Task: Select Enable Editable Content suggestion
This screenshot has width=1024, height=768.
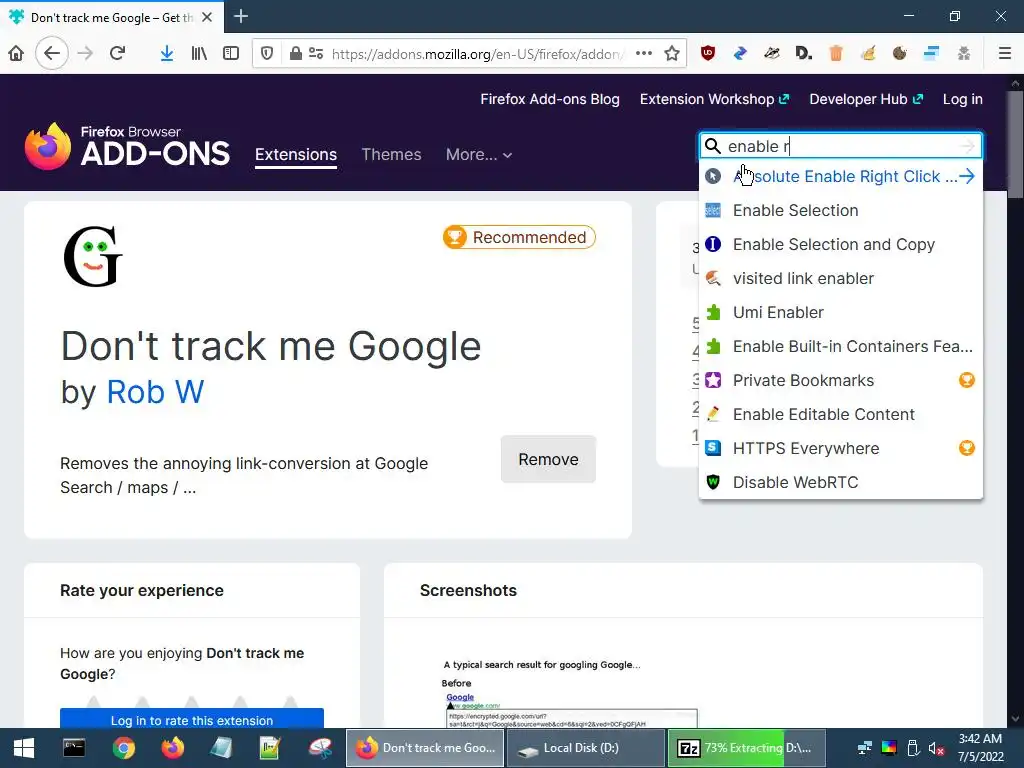Action: click(x=840, y=414)
